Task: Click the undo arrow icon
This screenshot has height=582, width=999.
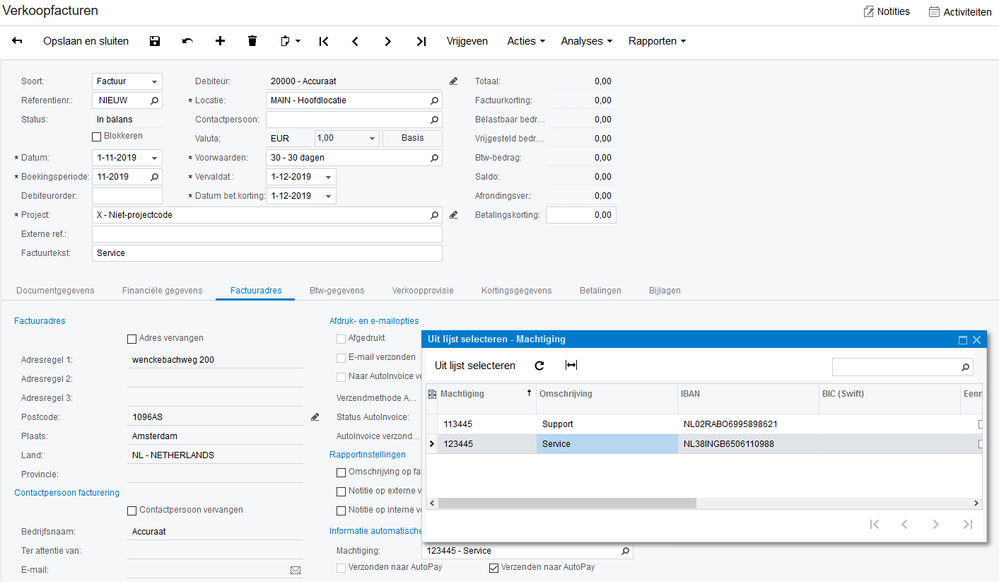Action: point(187,41)
